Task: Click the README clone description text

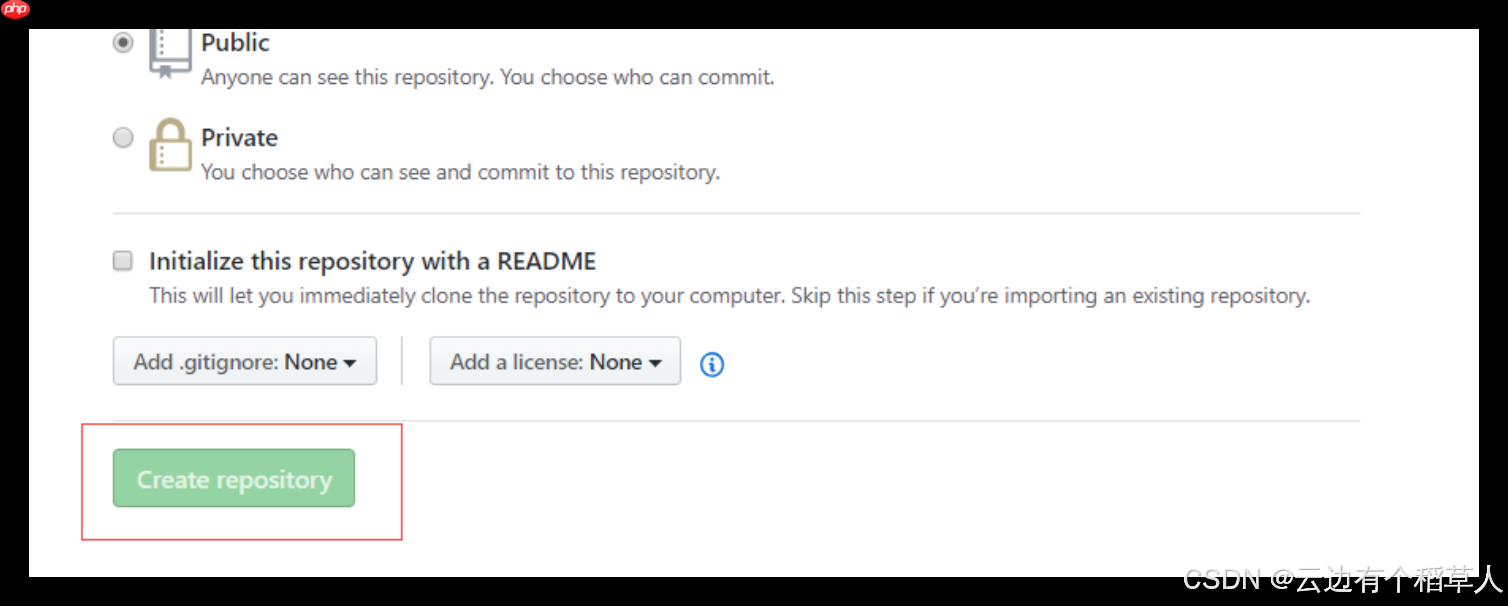Action: (x=729, y=296)
